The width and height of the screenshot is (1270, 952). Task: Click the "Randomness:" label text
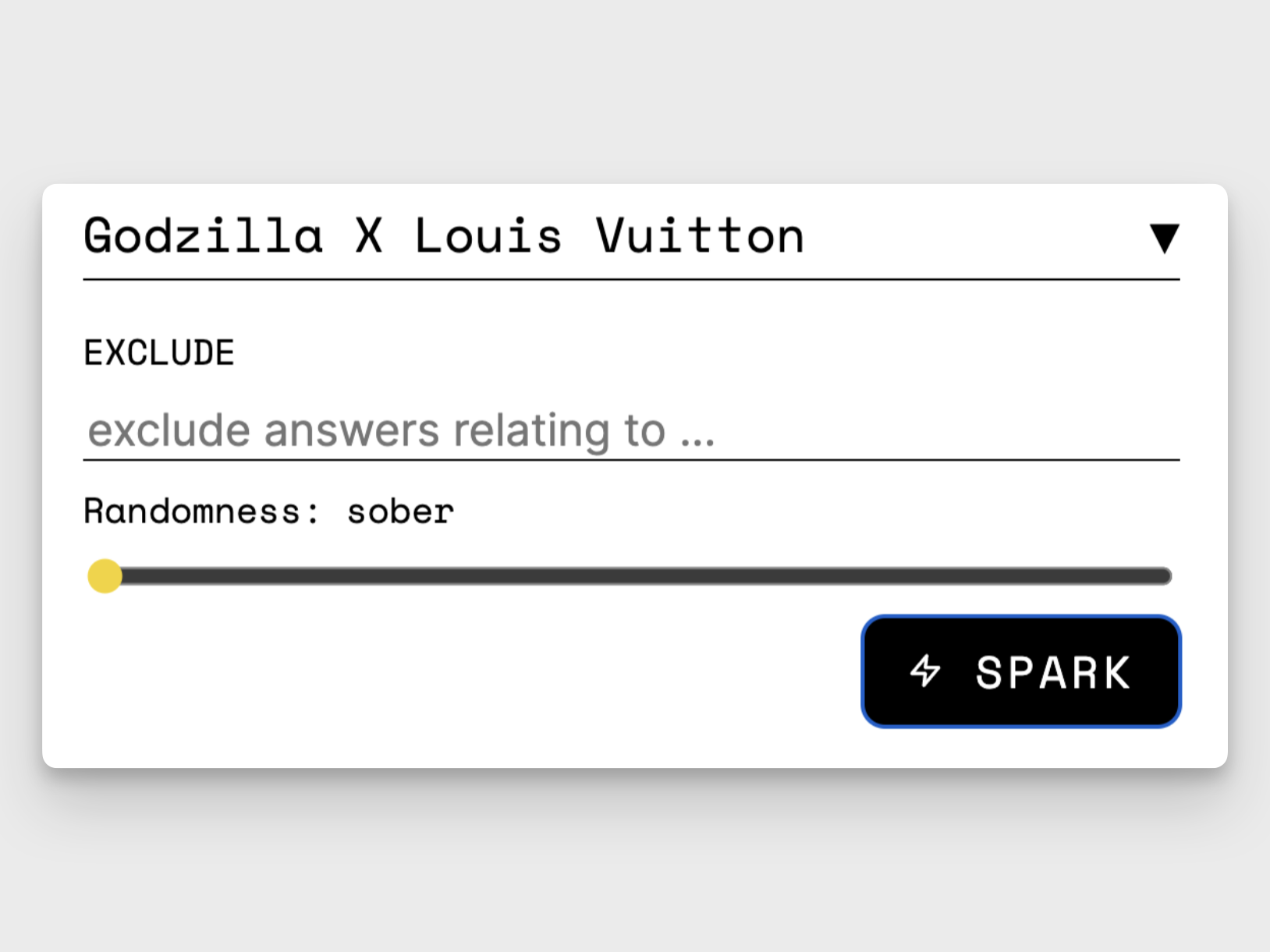click(x=201, y=512)
